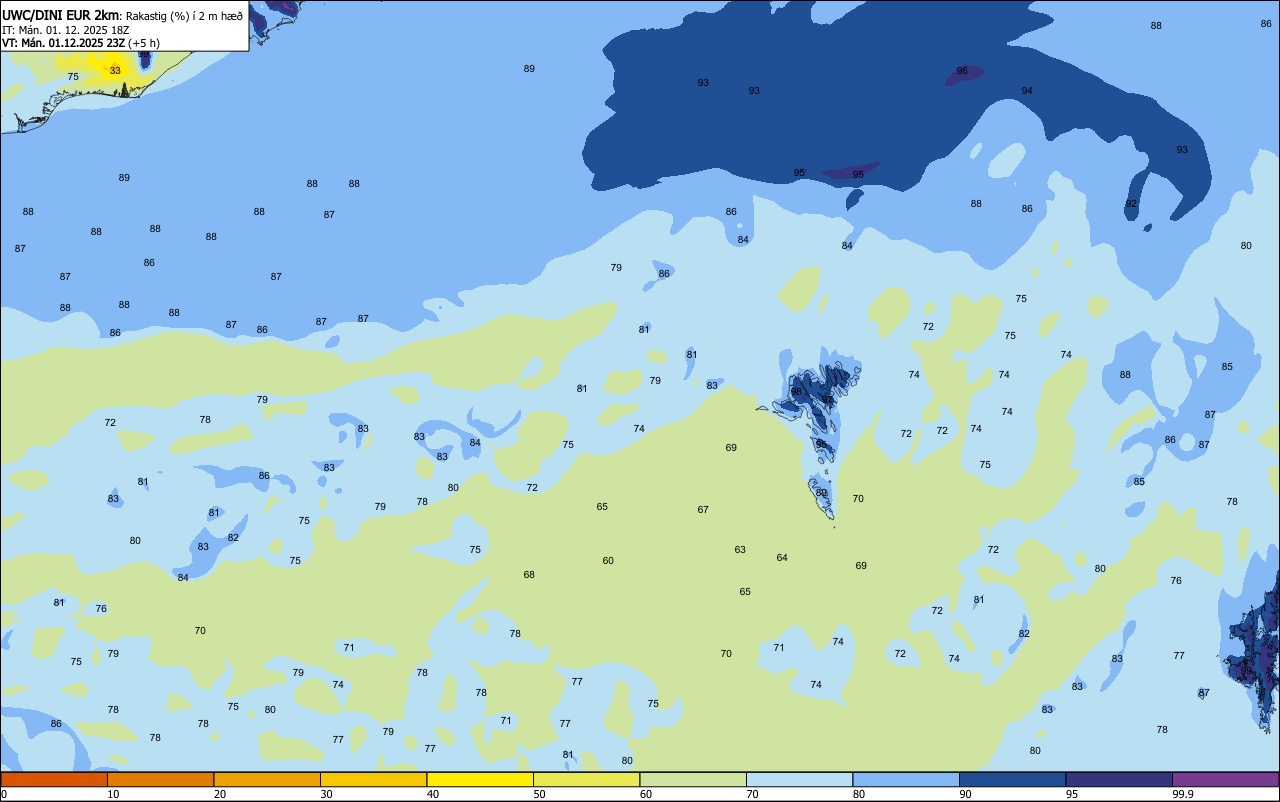
Task: Pick the 80–90 medium blue legend swatch
Action: tap(906, 779)
